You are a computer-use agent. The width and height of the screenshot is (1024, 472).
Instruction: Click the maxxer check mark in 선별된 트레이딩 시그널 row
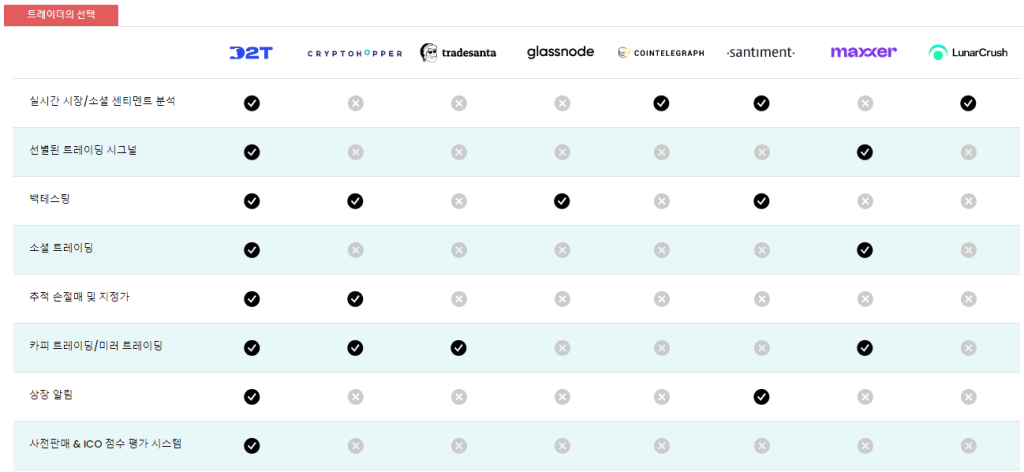click(865, 152)
